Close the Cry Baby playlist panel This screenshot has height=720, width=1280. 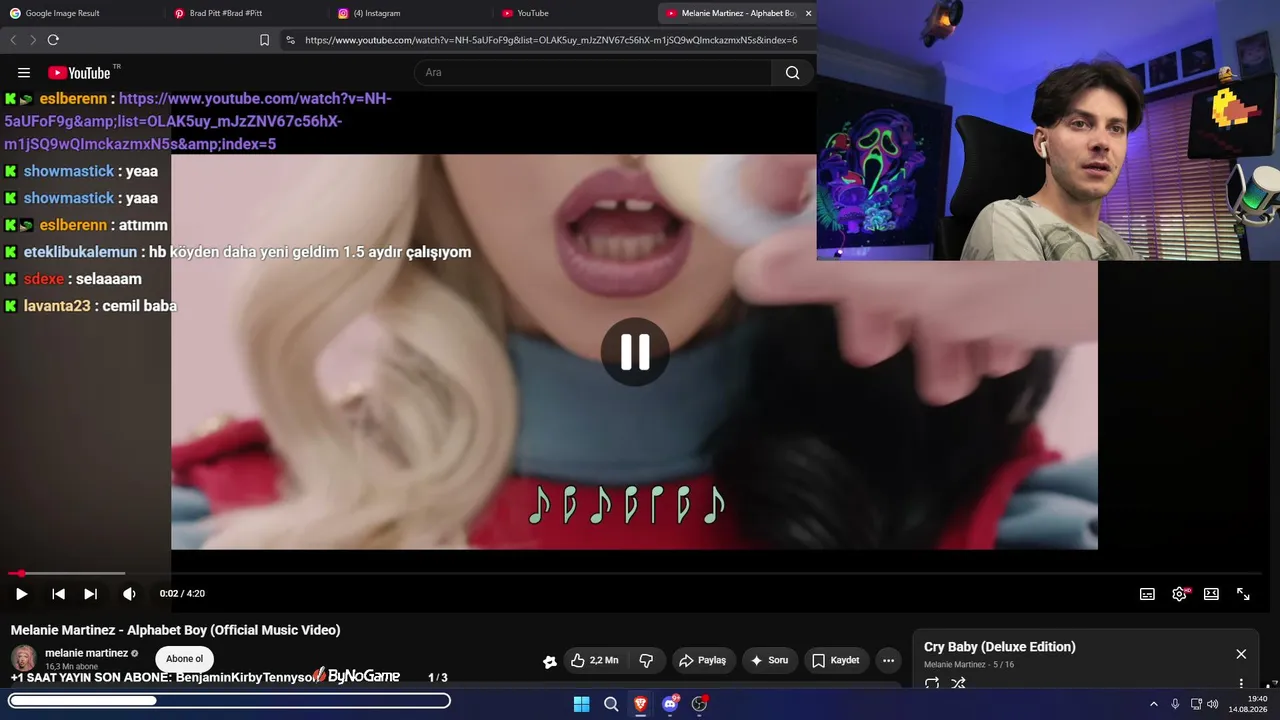point(1241,654)
